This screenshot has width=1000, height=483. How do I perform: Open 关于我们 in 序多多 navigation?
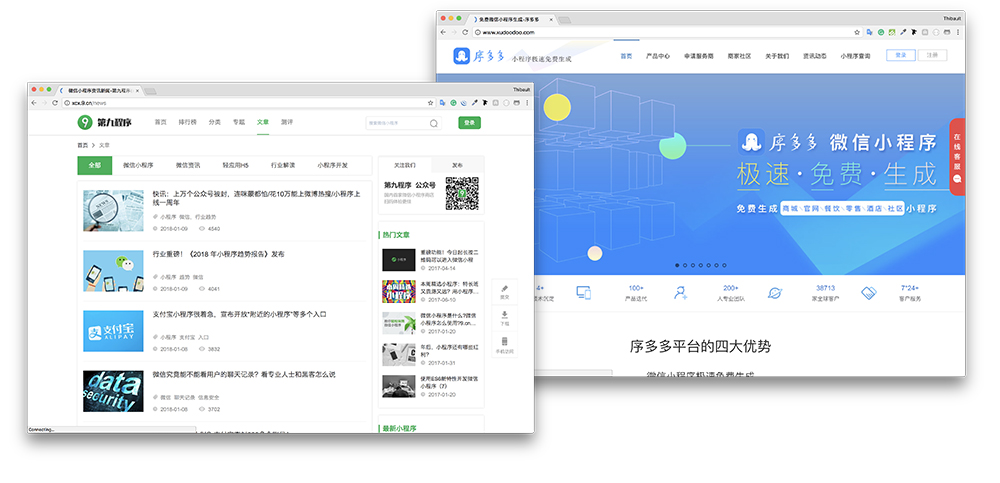pos(777,56)
